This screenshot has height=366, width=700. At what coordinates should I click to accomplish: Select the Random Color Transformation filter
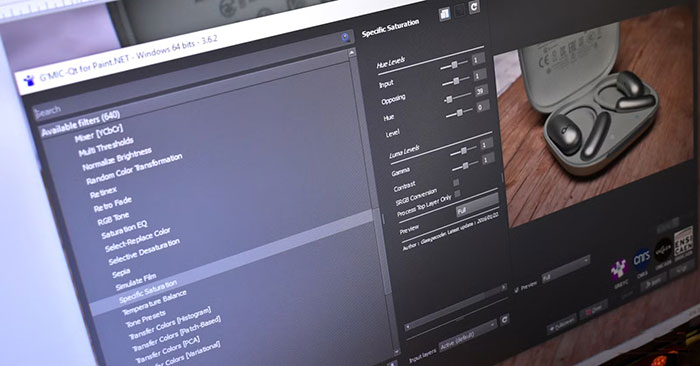134,169
